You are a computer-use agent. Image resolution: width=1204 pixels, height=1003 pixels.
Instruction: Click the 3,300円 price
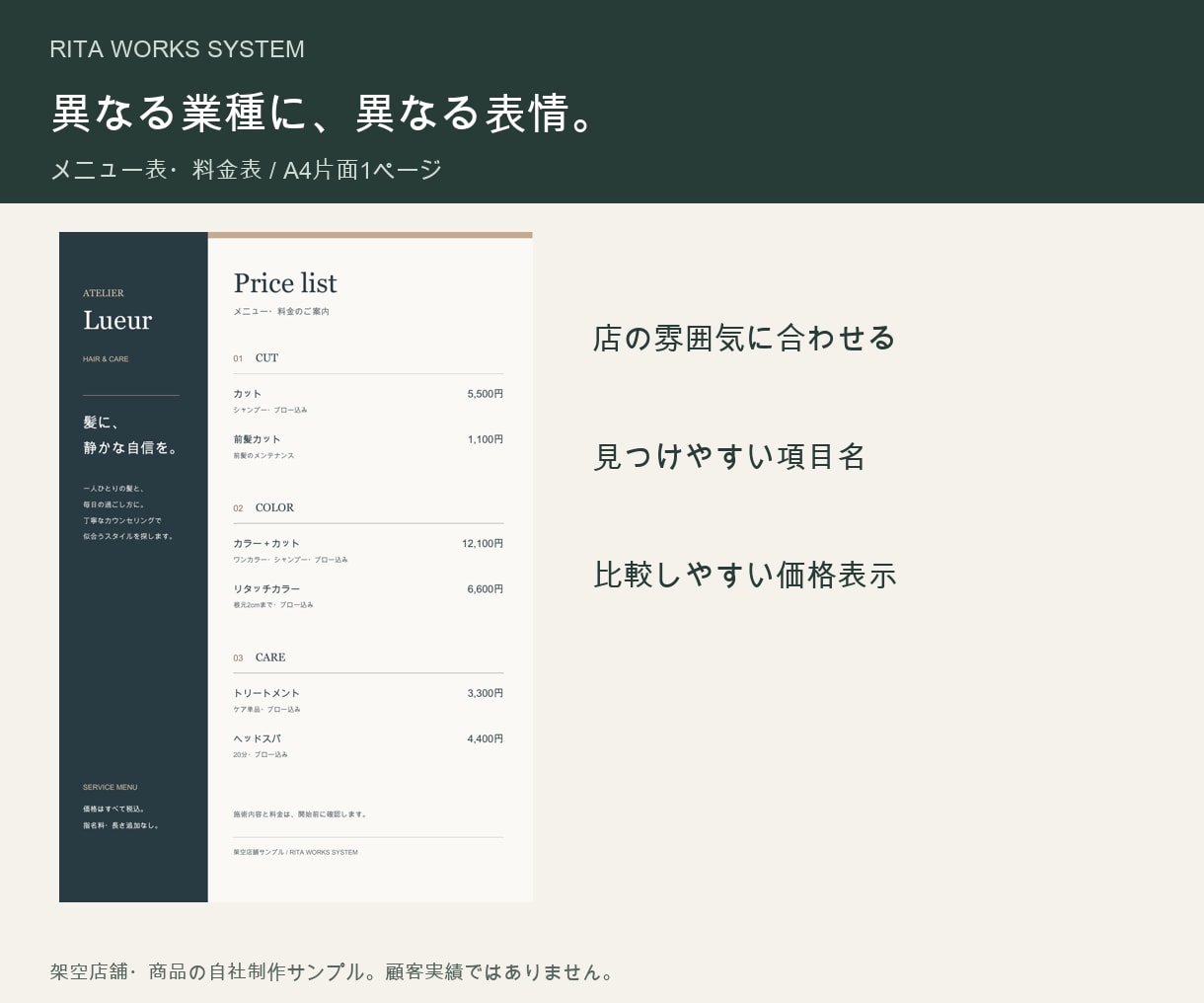tap(486, 693)
